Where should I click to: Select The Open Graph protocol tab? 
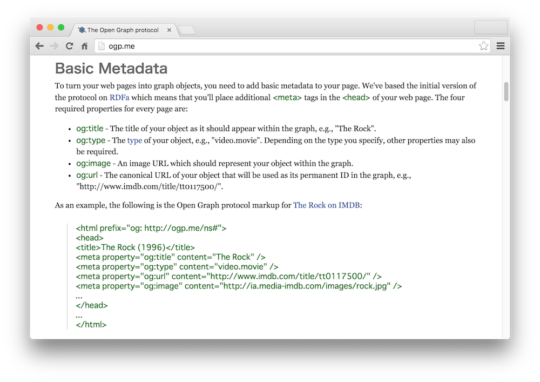pyautogui.click(x=124, y=30)
